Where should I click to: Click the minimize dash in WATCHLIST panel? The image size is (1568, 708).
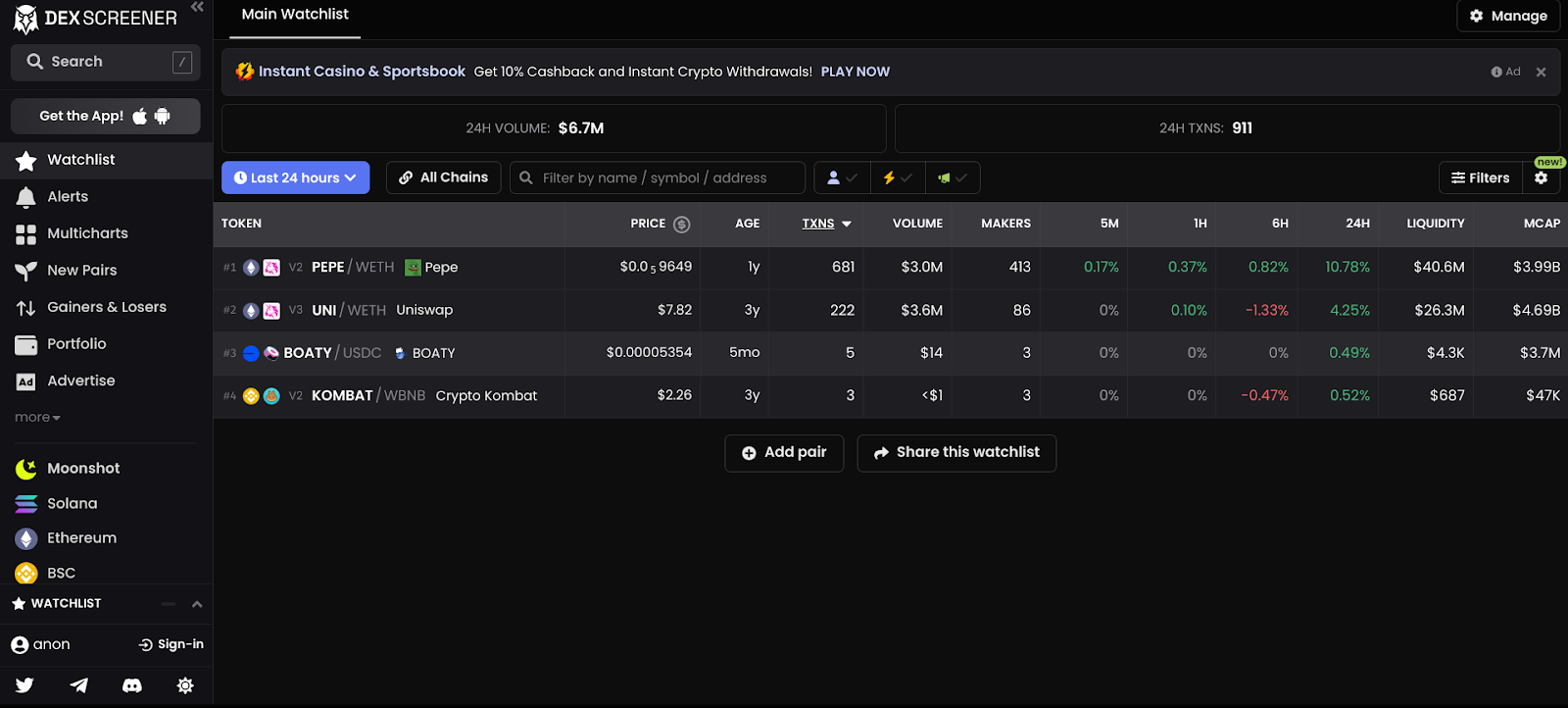[169, 604]
